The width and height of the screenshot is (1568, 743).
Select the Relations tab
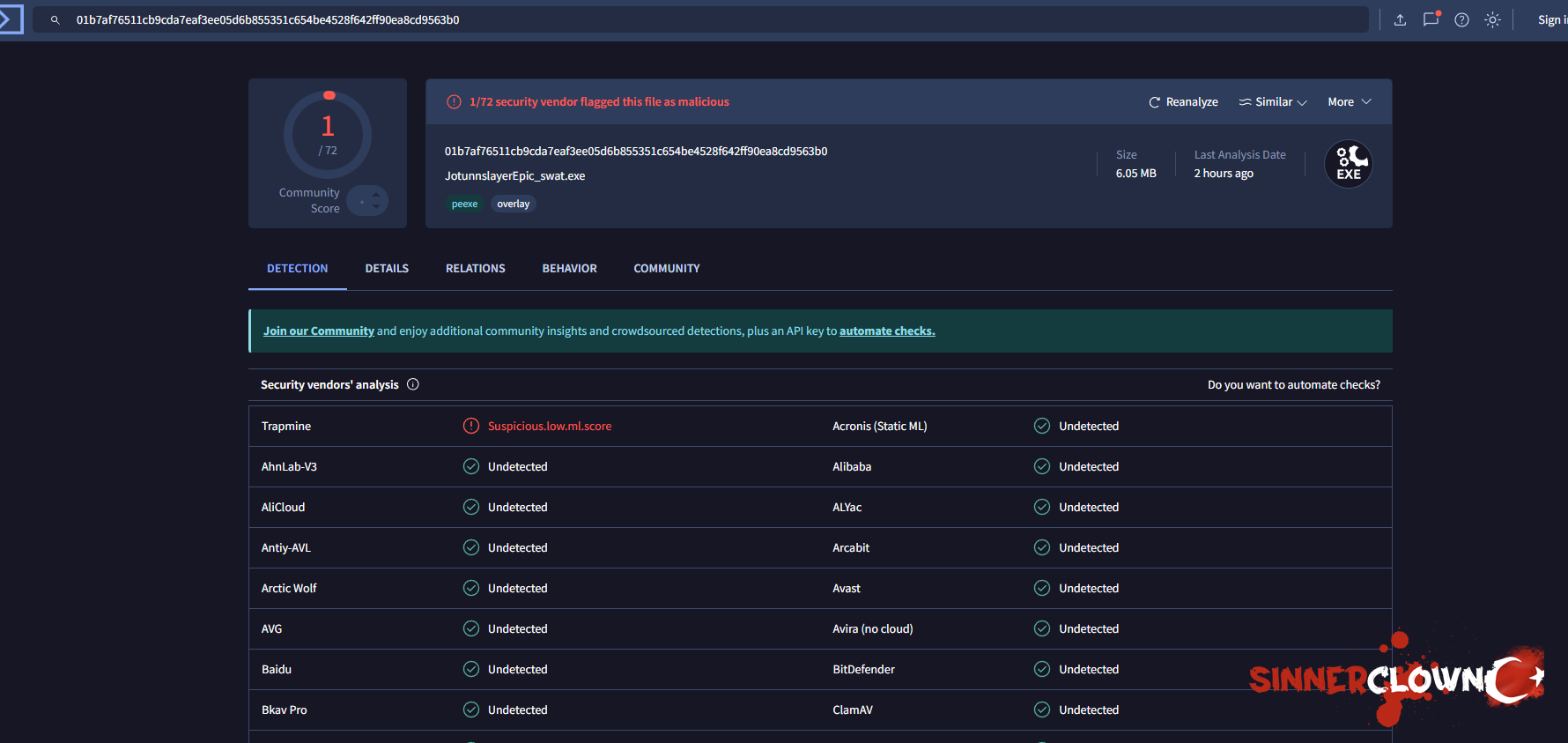(475, 269)
